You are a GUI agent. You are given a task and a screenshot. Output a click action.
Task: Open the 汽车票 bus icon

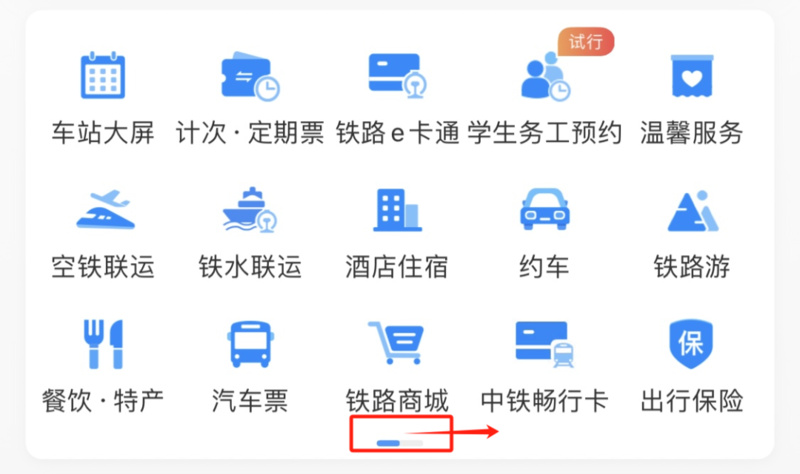point(250,344)
